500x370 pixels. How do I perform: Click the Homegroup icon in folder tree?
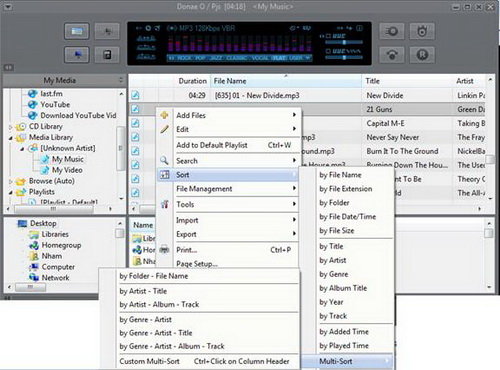(x=34, y=245)
